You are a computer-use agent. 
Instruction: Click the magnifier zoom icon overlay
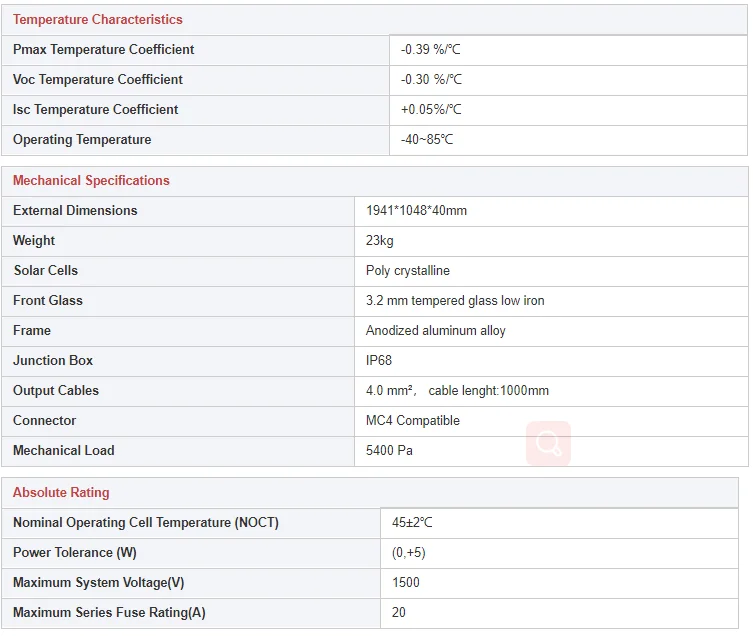pos(548,443)
